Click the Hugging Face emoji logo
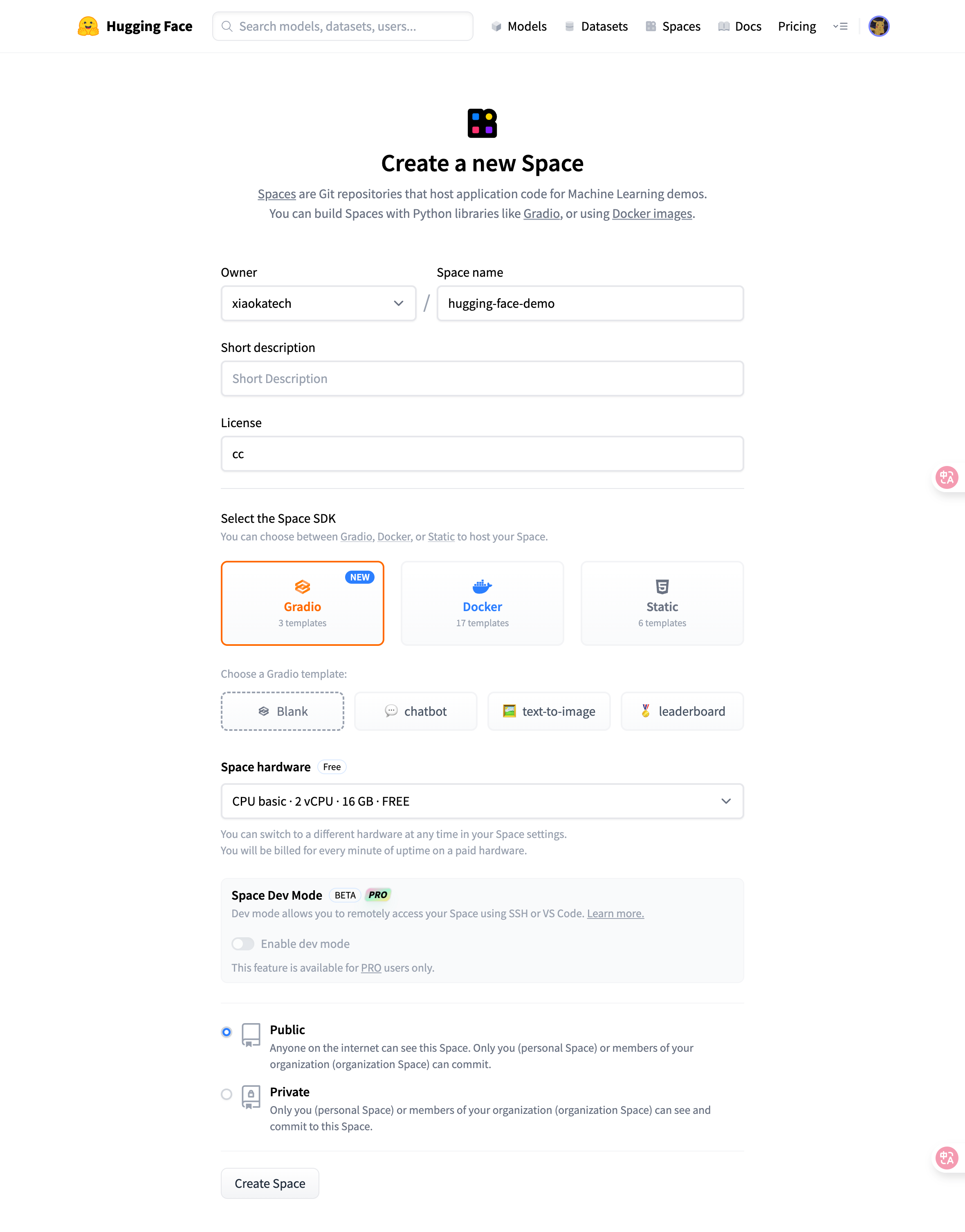Screen dimensions: 965x1232 click(x=88, y=26)
